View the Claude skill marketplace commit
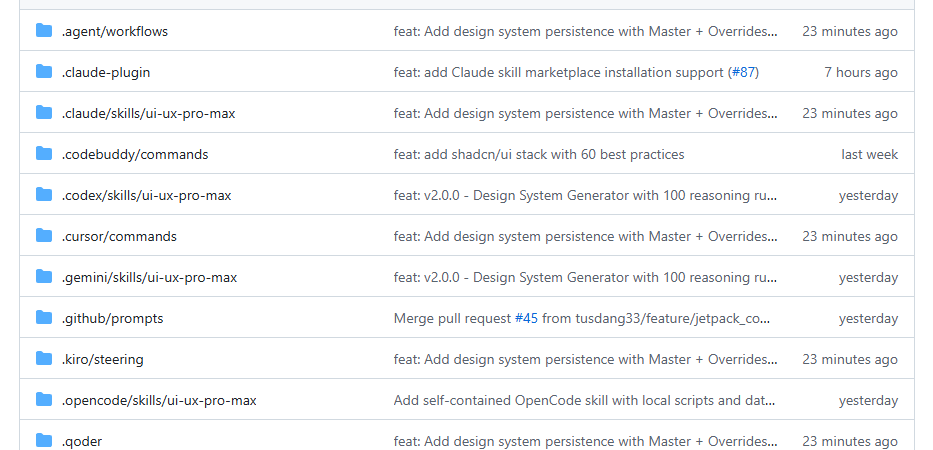This screenshot has height=450, width=933. click(558, 72)
